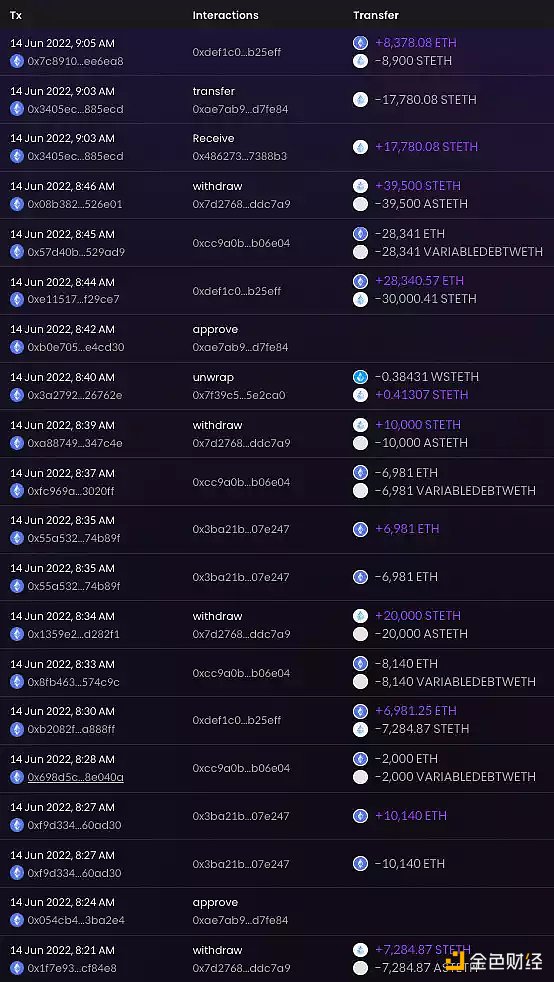Click token icon beside -28,341 VARIABLEDEBTWETH
The image size is (554, 982).
coord(360,252)
